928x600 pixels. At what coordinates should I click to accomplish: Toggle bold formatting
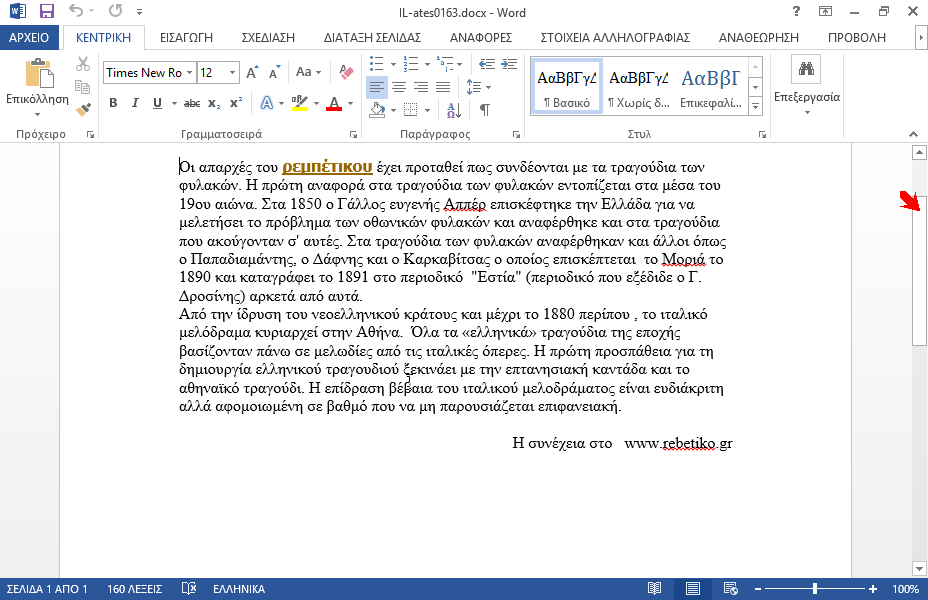click(x=113, y=103)
